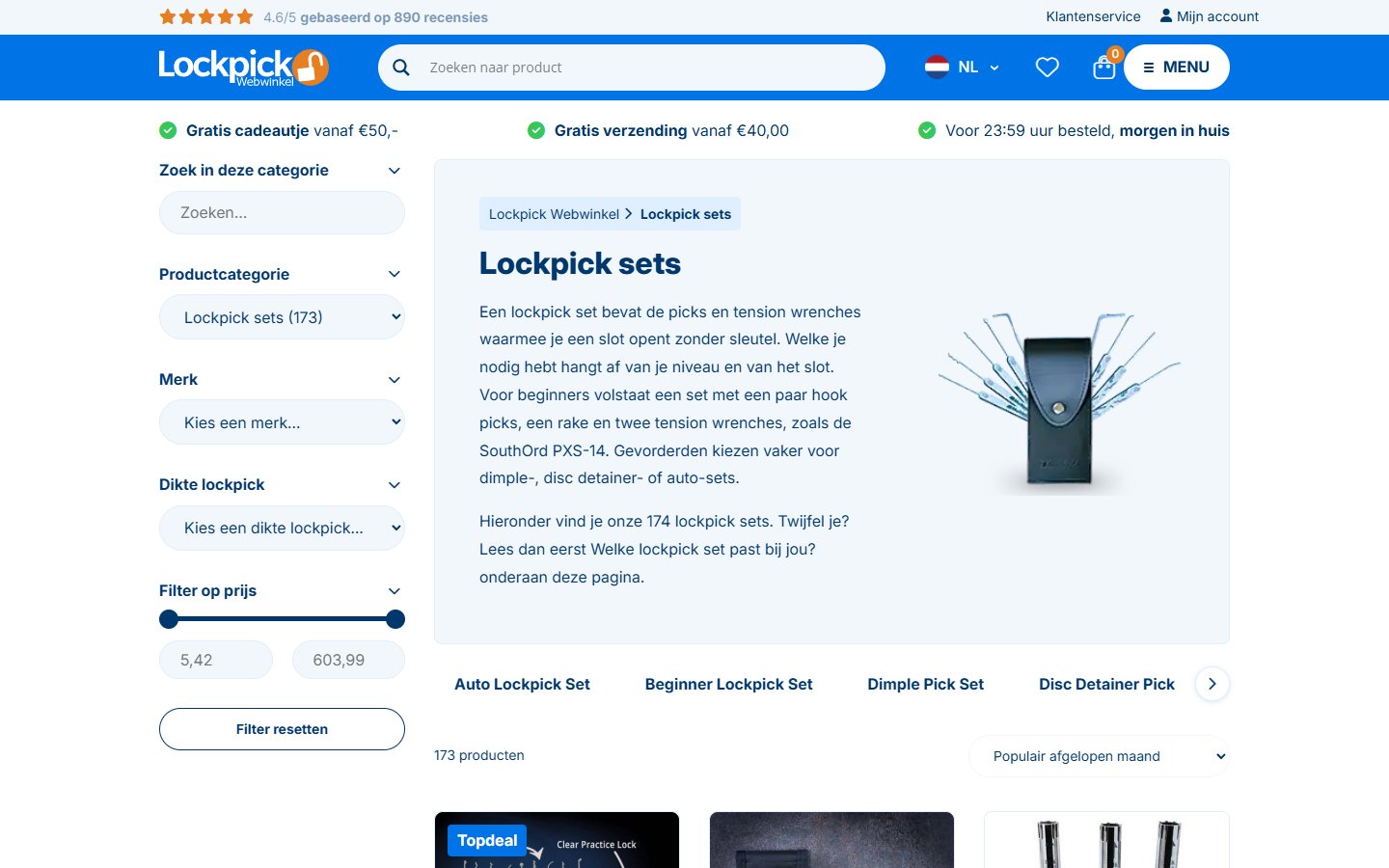Collapse the Zoek in deze categorie section
This screenshot has width=1389, height=868.
[x=394, y=171]
